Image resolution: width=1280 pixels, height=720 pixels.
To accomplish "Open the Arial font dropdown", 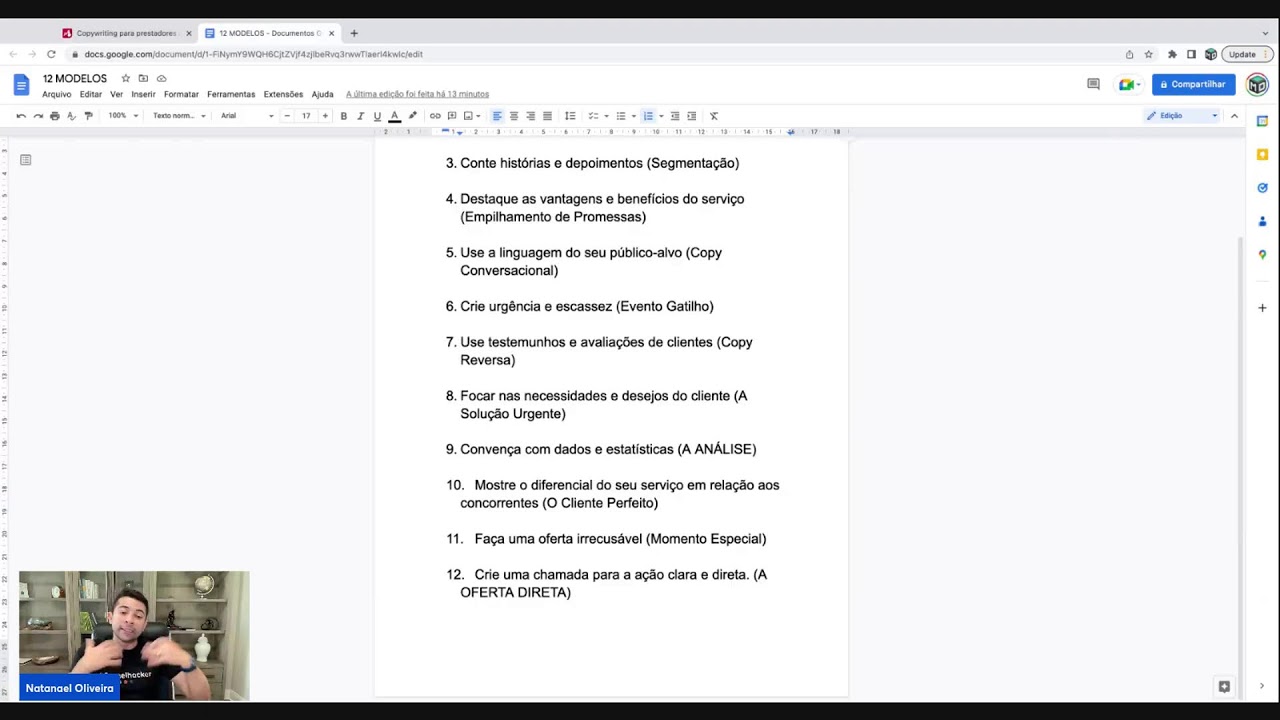I will tap(246, 116).
